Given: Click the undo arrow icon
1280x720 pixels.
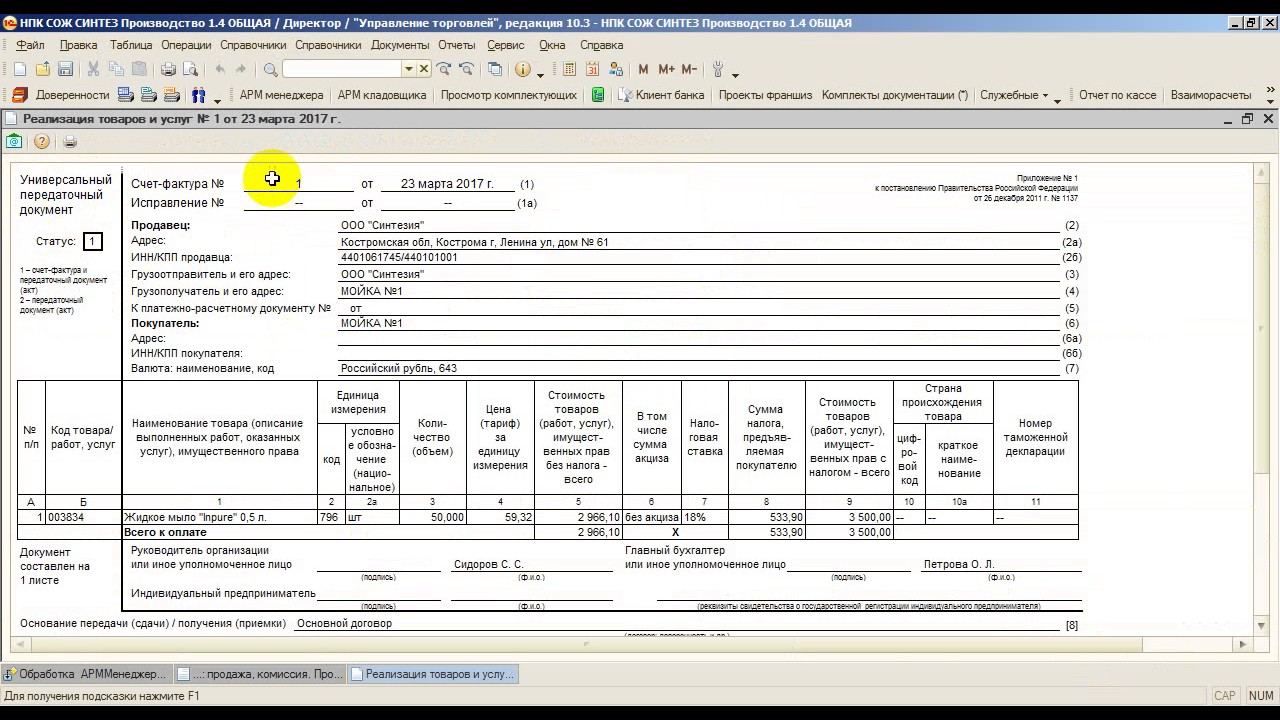Looking at the screenshot, I should pos(219,69).
